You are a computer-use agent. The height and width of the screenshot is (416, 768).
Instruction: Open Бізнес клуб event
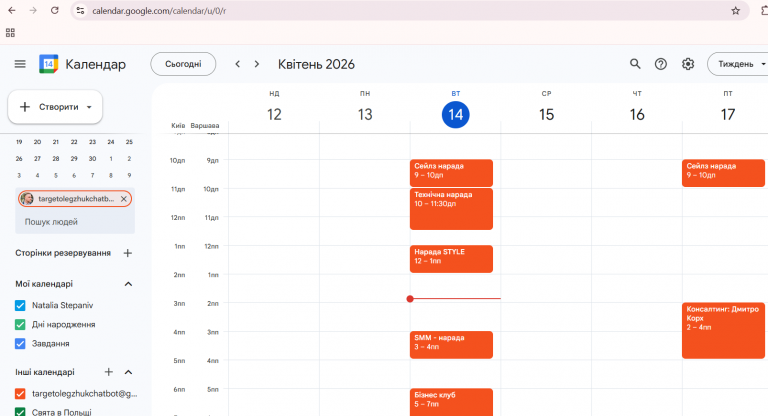(451, 402)
